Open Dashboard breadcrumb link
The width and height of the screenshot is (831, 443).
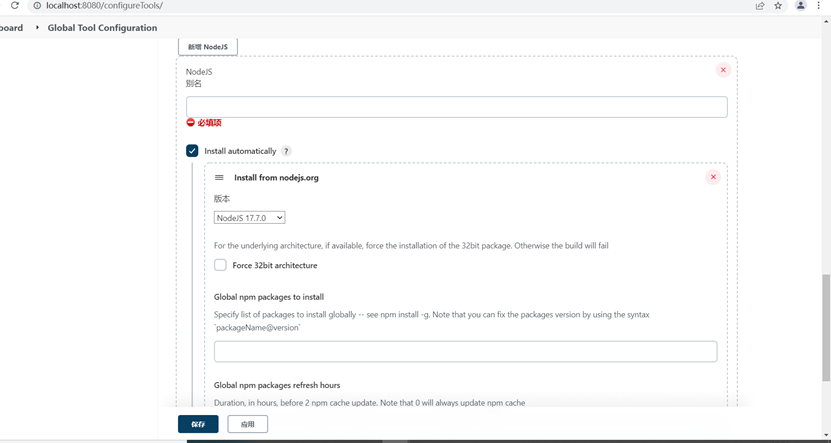11,28
